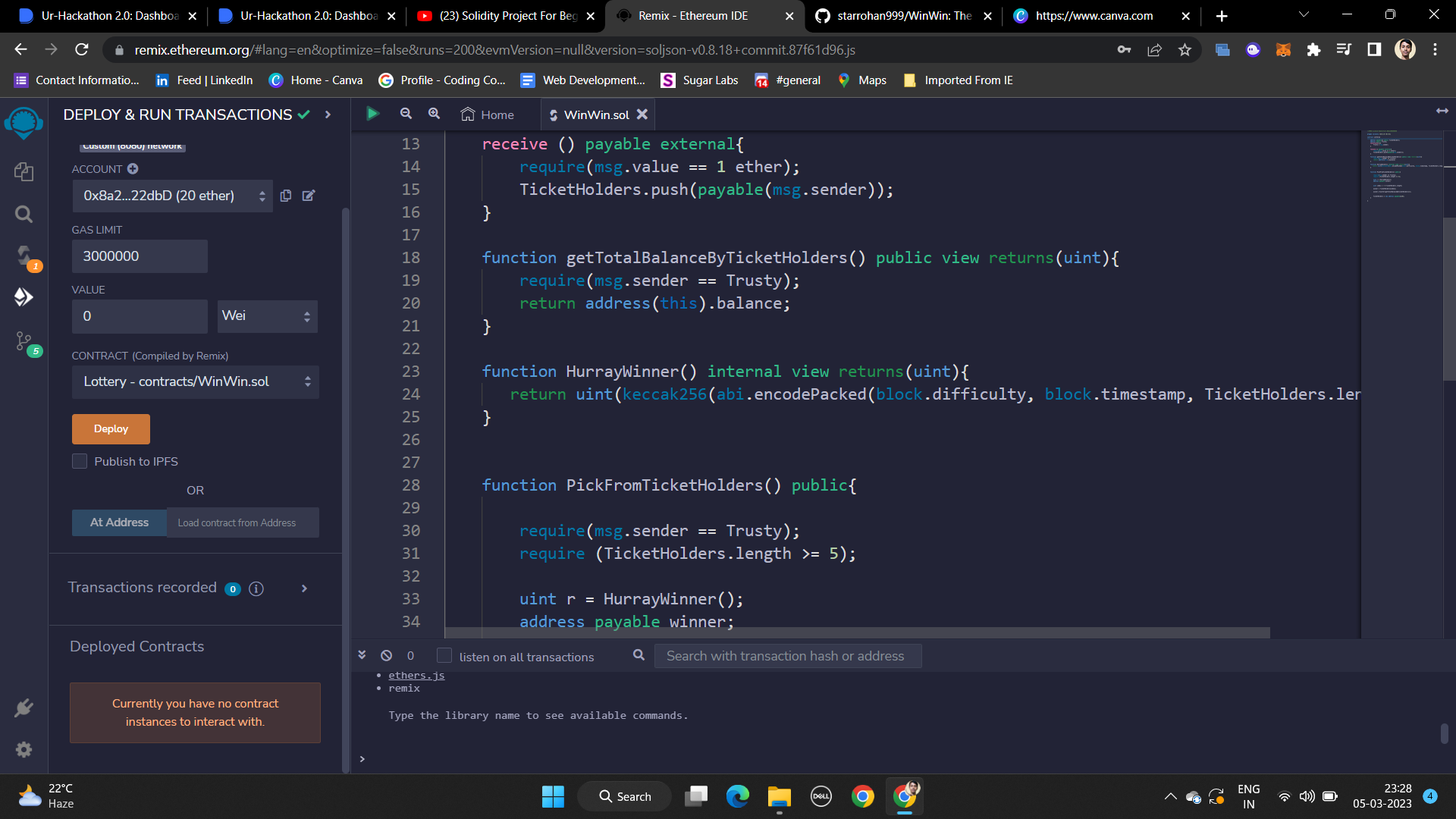Open the Git source control sidebar icon
Viewport: 1456px width, 819px height.
point(24,341)
